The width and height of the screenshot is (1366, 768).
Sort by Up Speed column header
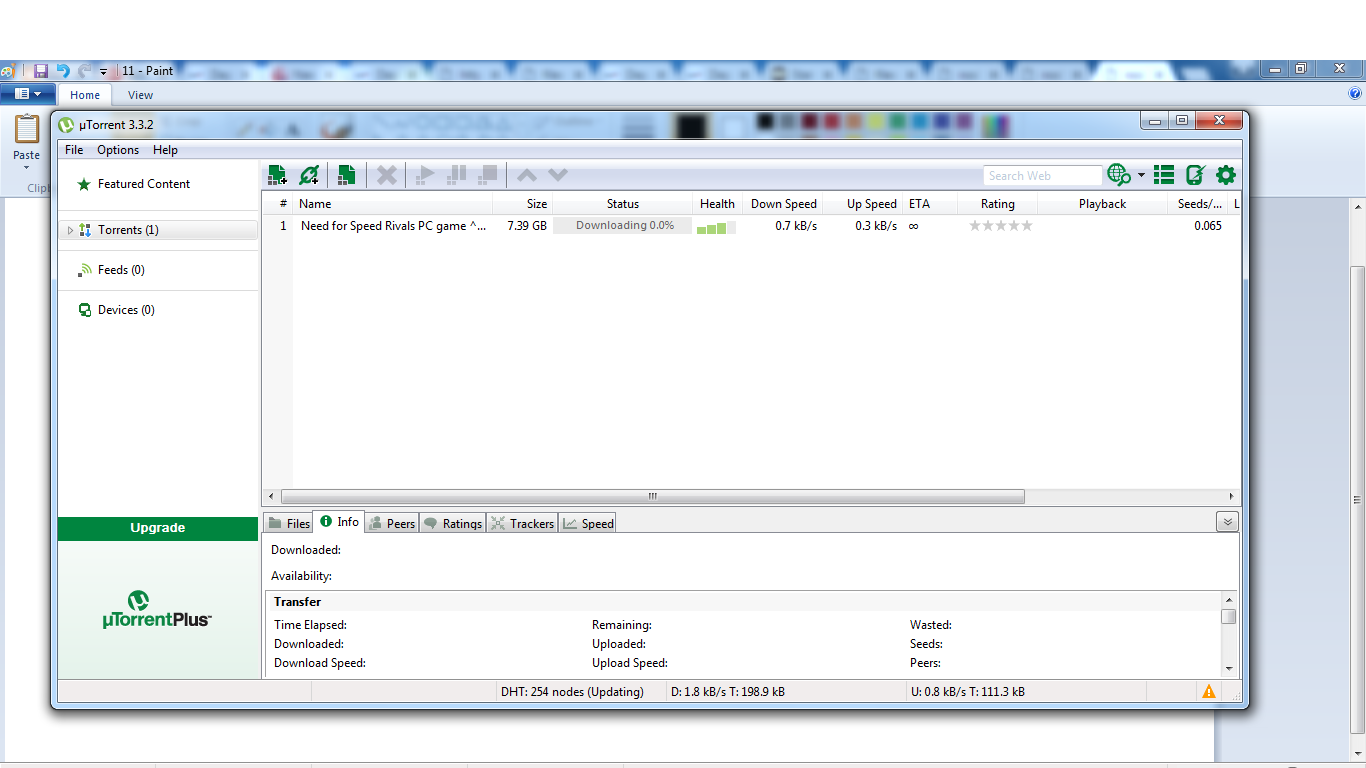coord(862,204)
